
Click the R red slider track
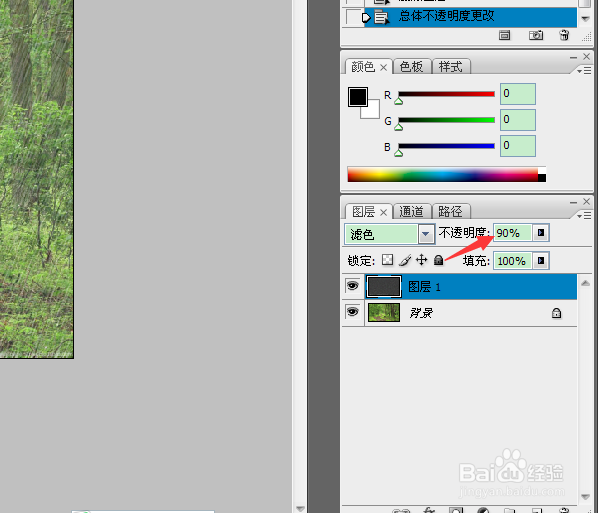click(446, 94)
